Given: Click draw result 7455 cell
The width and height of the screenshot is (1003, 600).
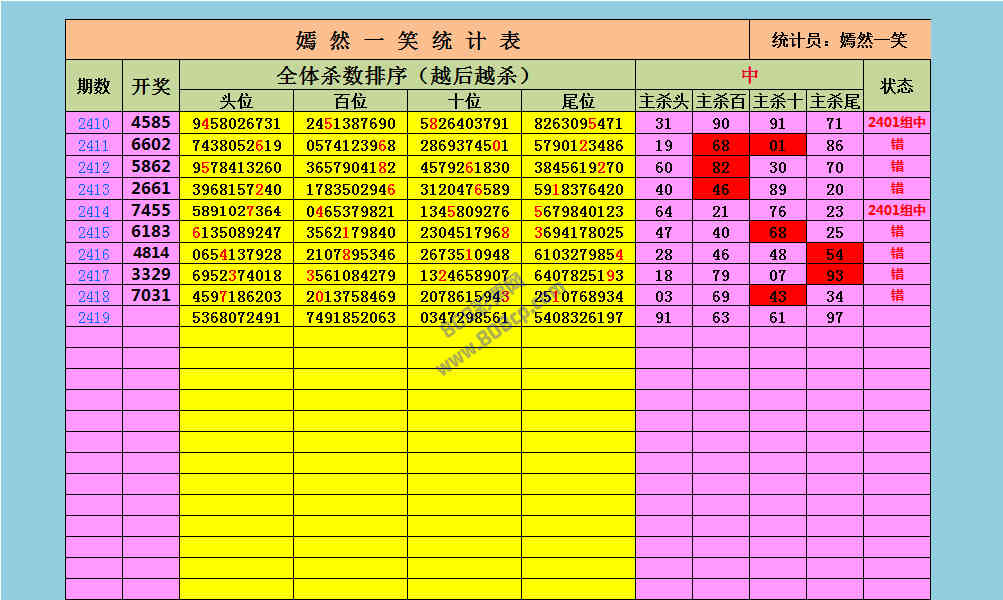Looking at the screenshot, I should [x=151, y=211].
